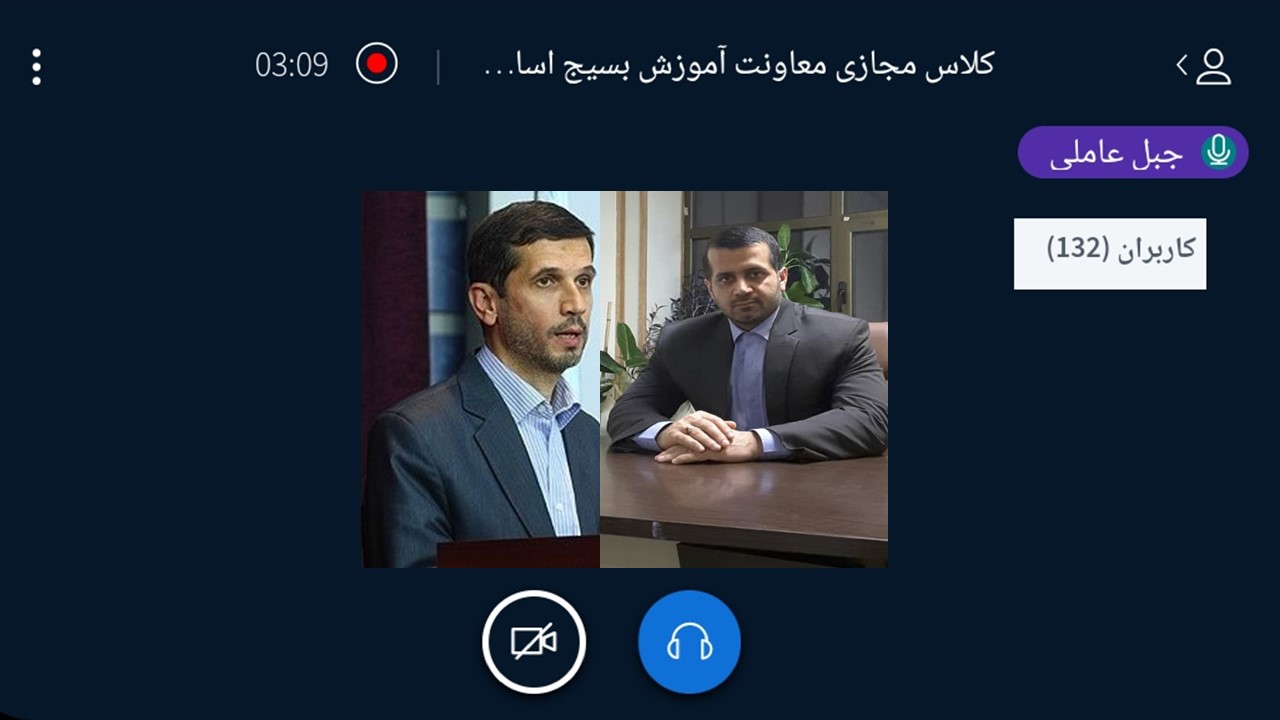Toggle audio with the blue circular button
This screenshot has width=1280, height=720.
point(689,642)
